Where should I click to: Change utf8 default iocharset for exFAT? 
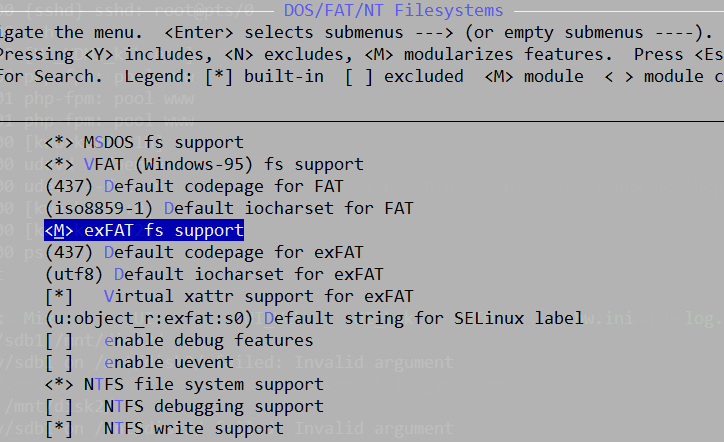pyautogui.click(x=74, y=274)
